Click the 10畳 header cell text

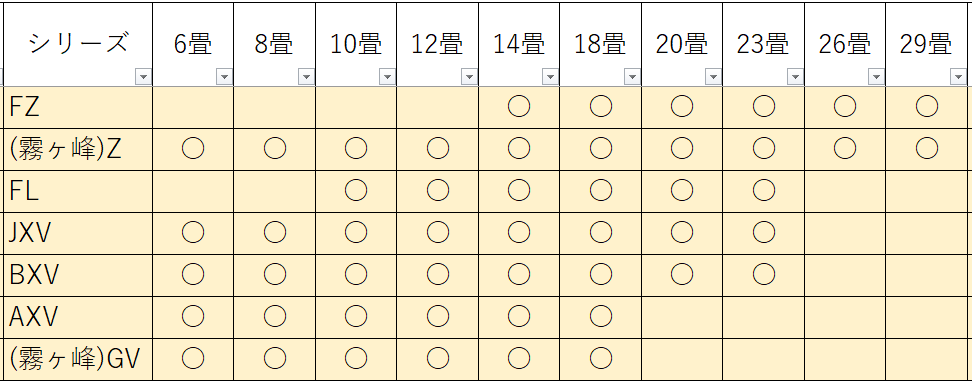356,45
